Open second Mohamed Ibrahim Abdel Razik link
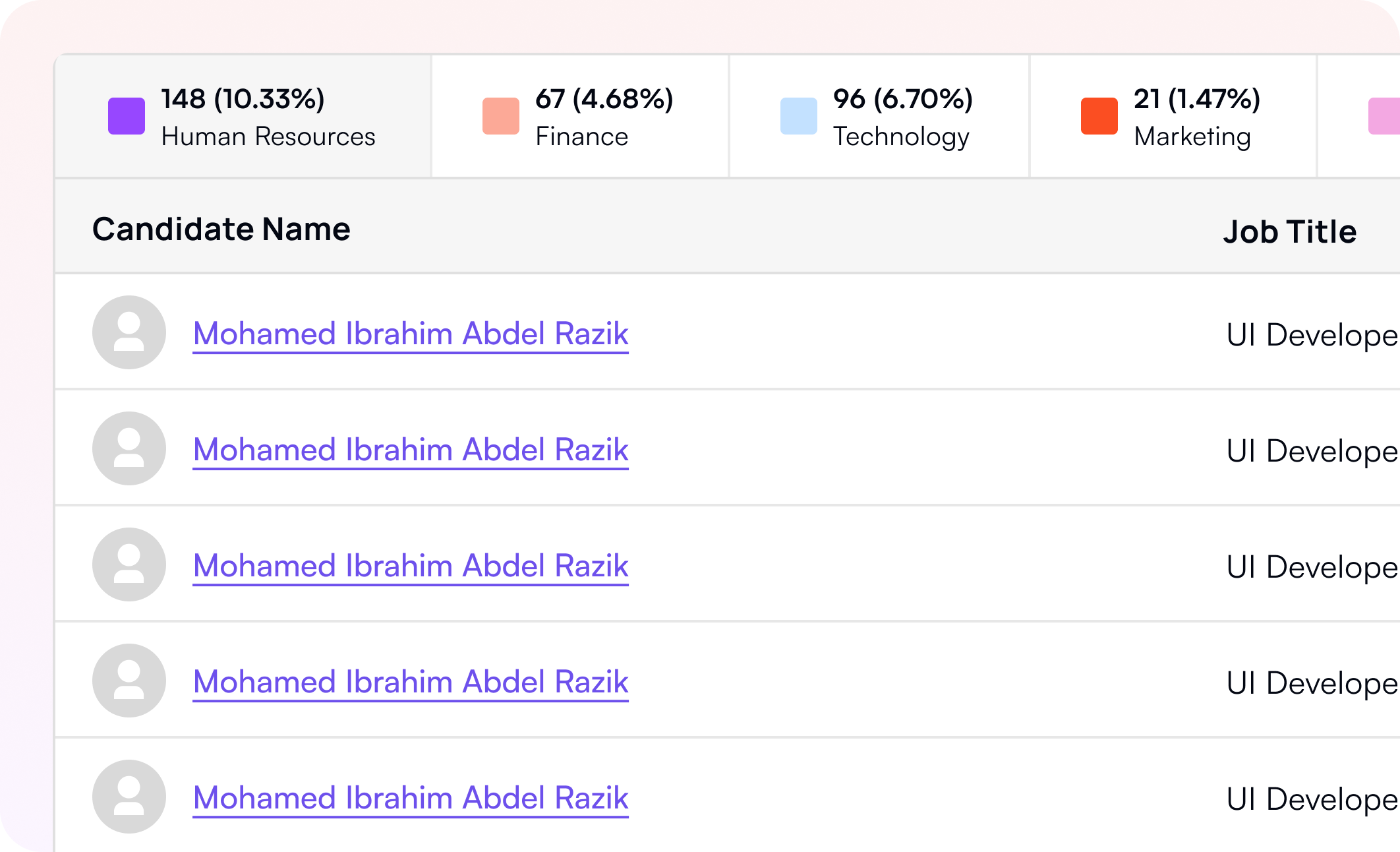This screenshot has width=1400, height=852. click(410, 450)
